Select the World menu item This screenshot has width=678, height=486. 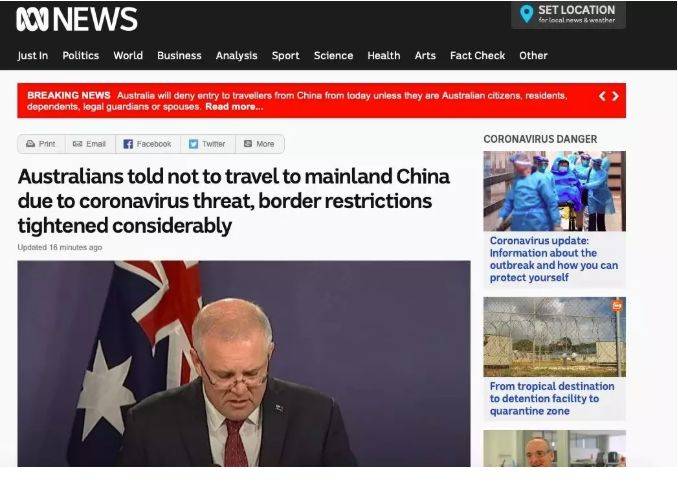128,55
